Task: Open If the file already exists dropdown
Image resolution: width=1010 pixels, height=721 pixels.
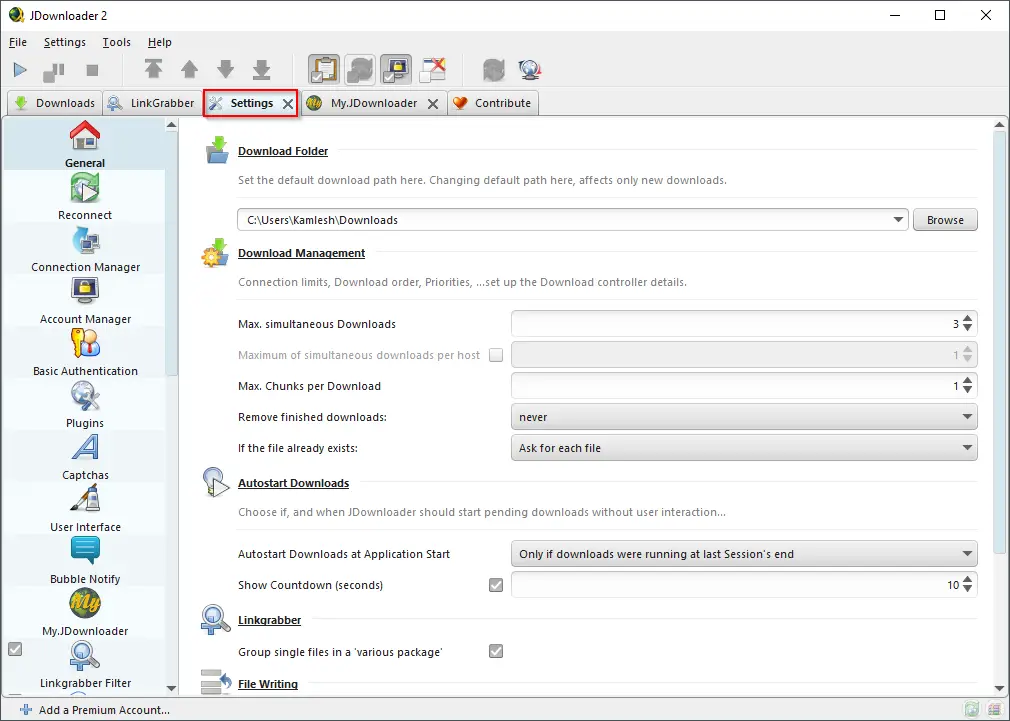Action: (744, 448)
